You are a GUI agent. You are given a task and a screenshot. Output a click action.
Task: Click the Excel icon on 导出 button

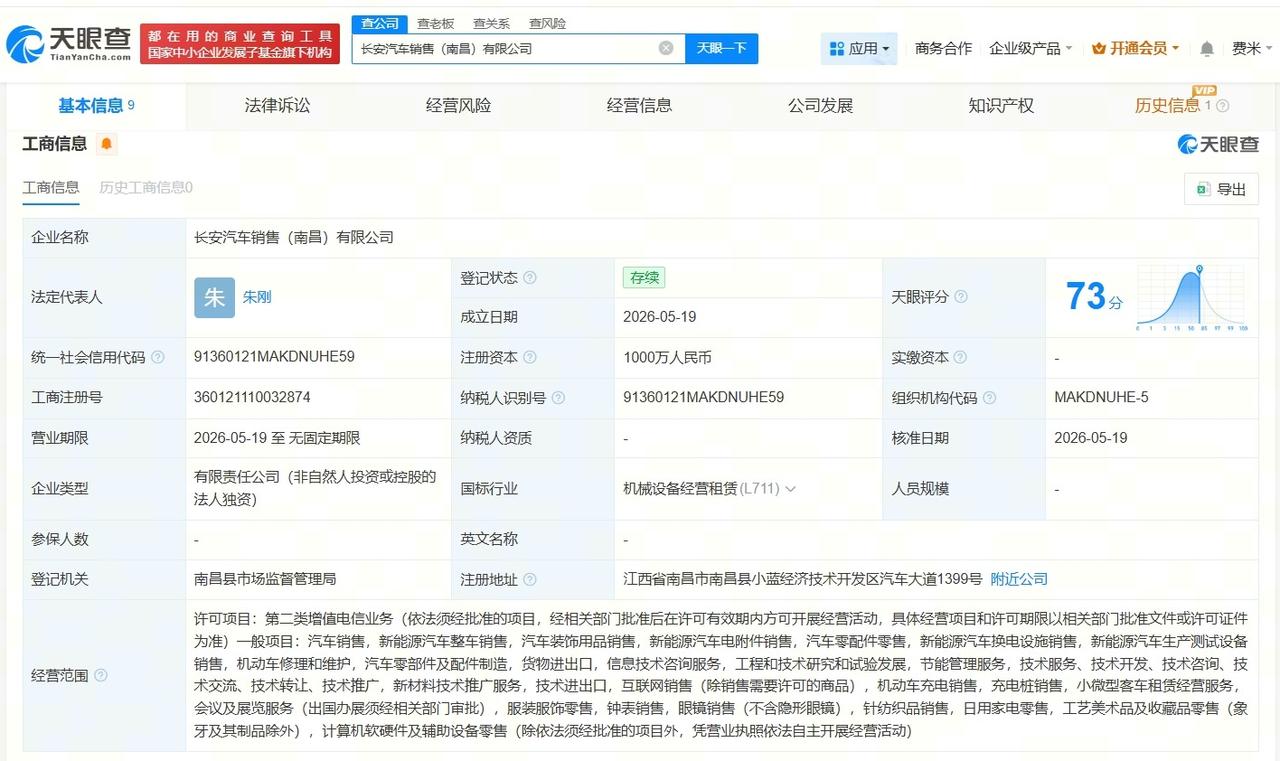click(1204, 189)
